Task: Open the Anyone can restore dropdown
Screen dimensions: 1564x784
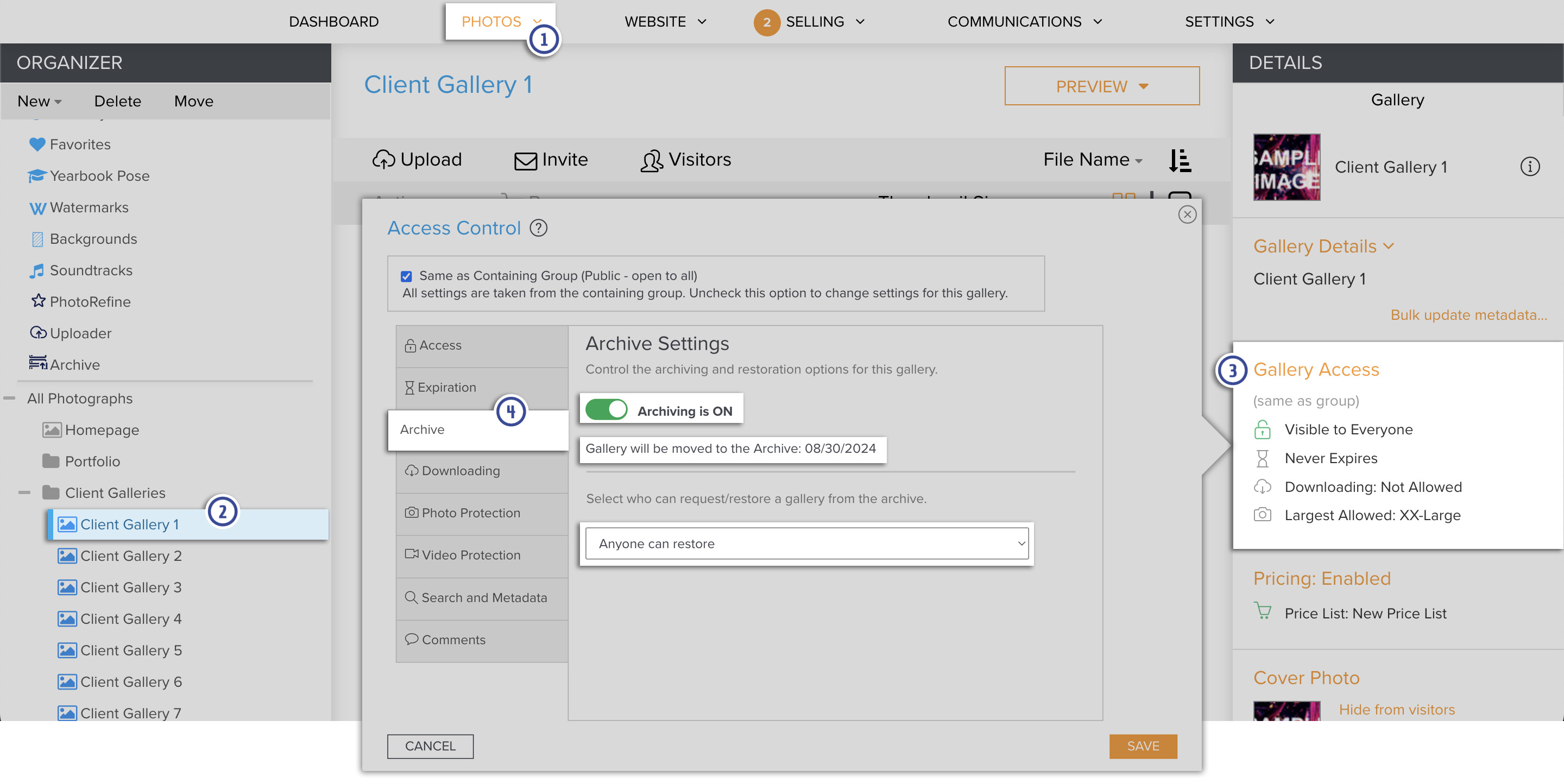Action: click(807, 543)
